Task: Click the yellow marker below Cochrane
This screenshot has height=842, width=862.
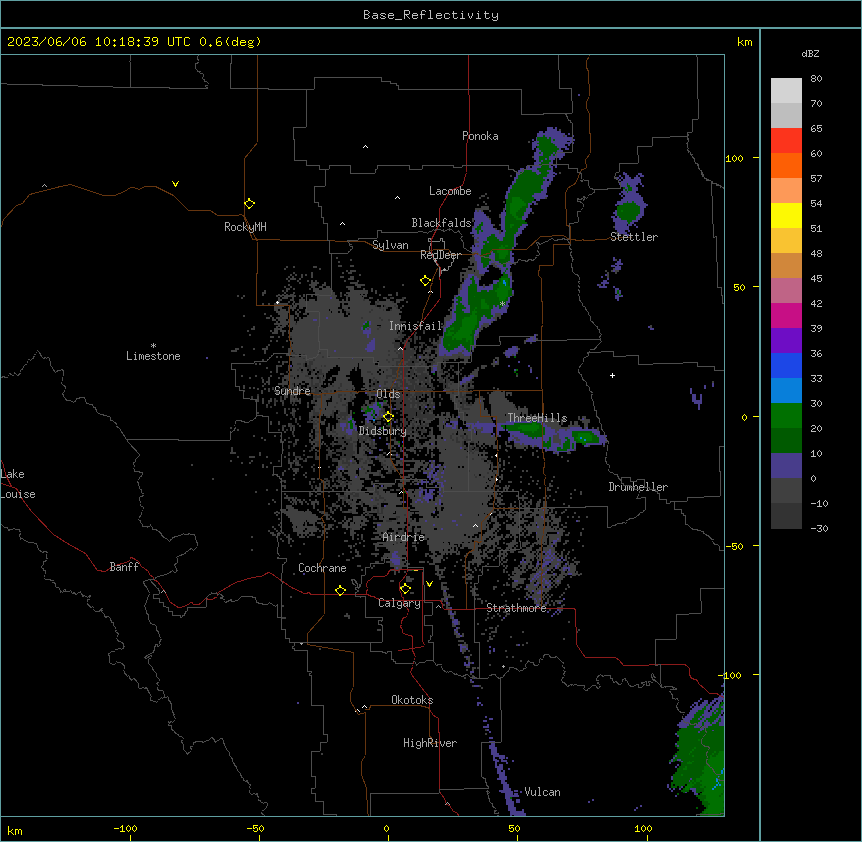Action: [340, 590]
